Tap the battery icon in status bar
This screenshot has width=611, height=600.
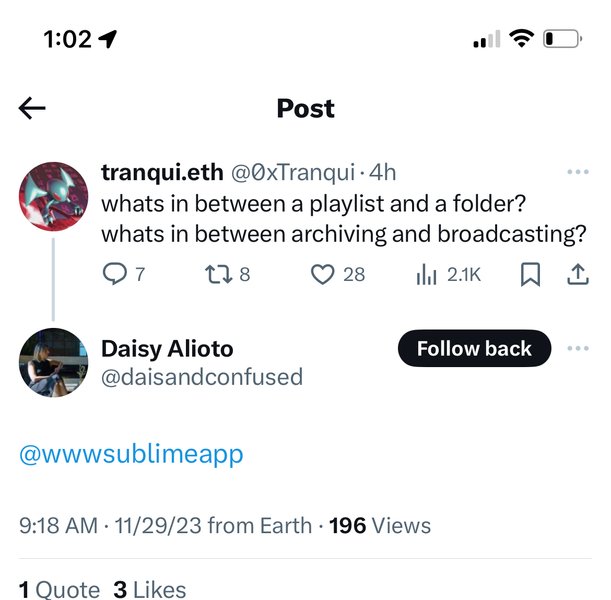[x=562, y=39]
